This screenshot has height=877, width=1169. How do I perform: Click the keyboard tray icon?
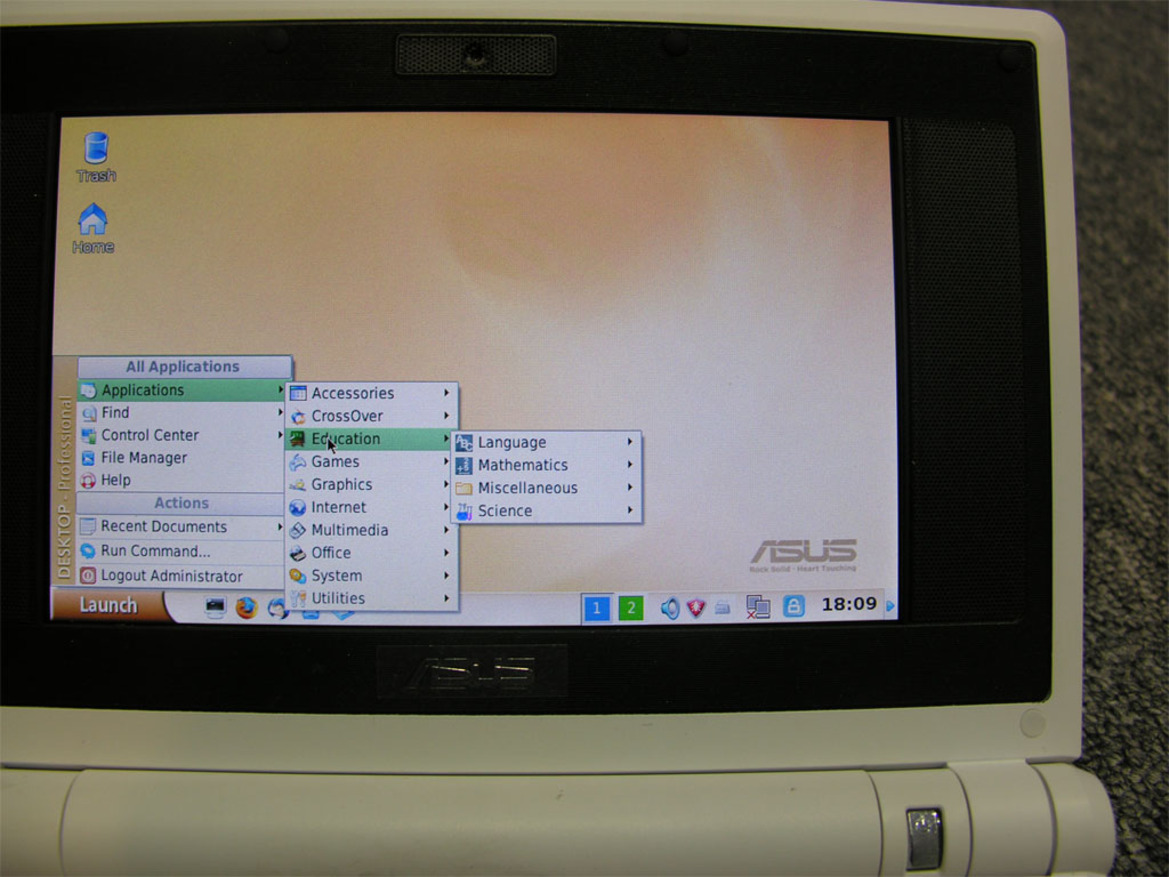tap(722, 609)
